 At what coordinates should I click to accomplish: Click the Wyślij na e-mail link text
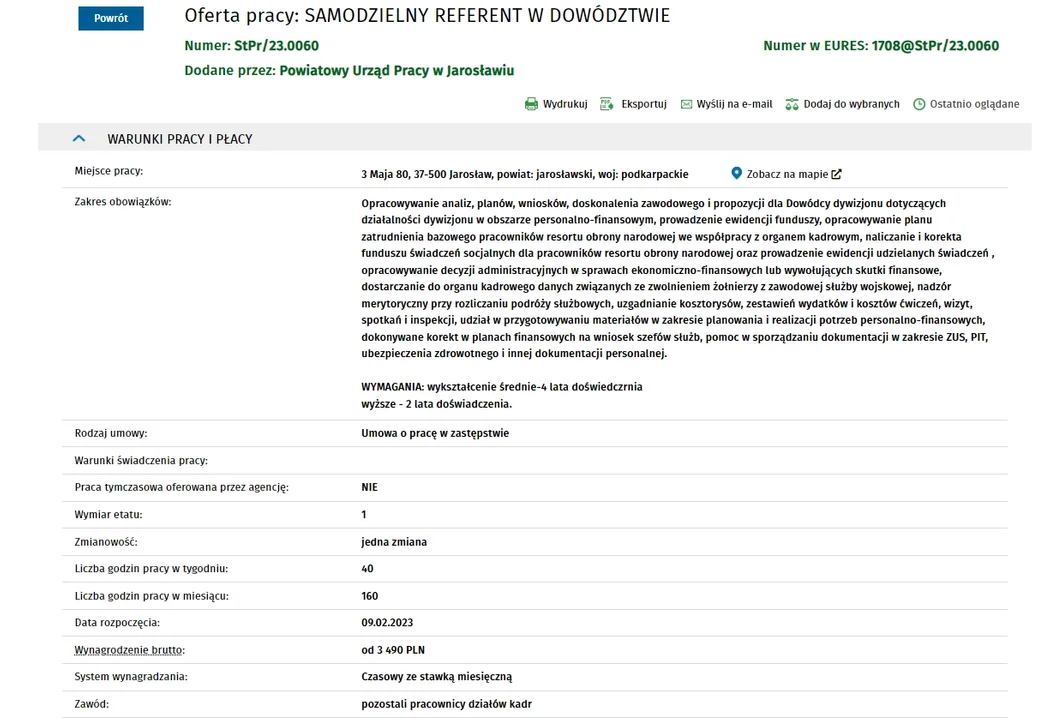(734, 104)
